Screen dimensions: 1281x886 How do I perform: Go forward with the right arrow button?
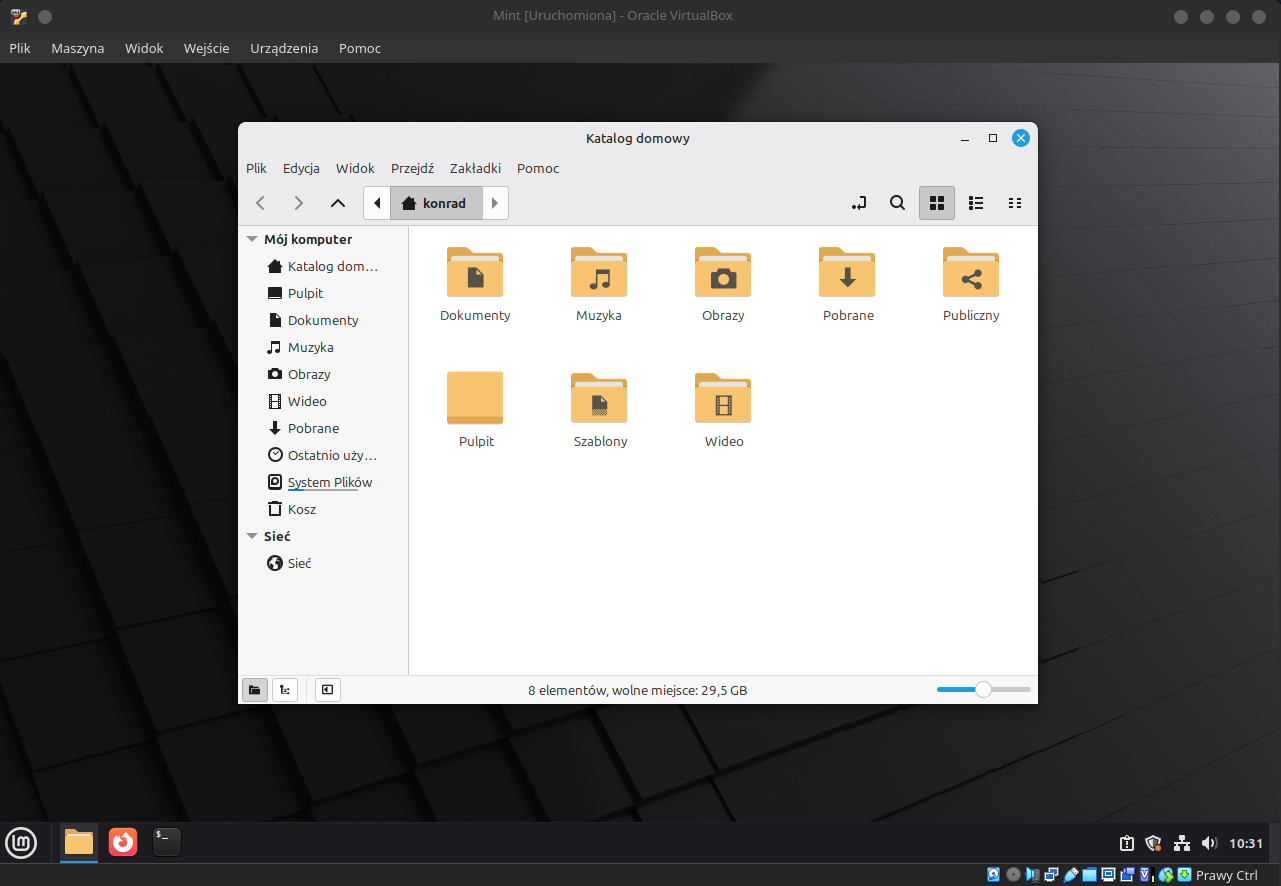(298, 203)
